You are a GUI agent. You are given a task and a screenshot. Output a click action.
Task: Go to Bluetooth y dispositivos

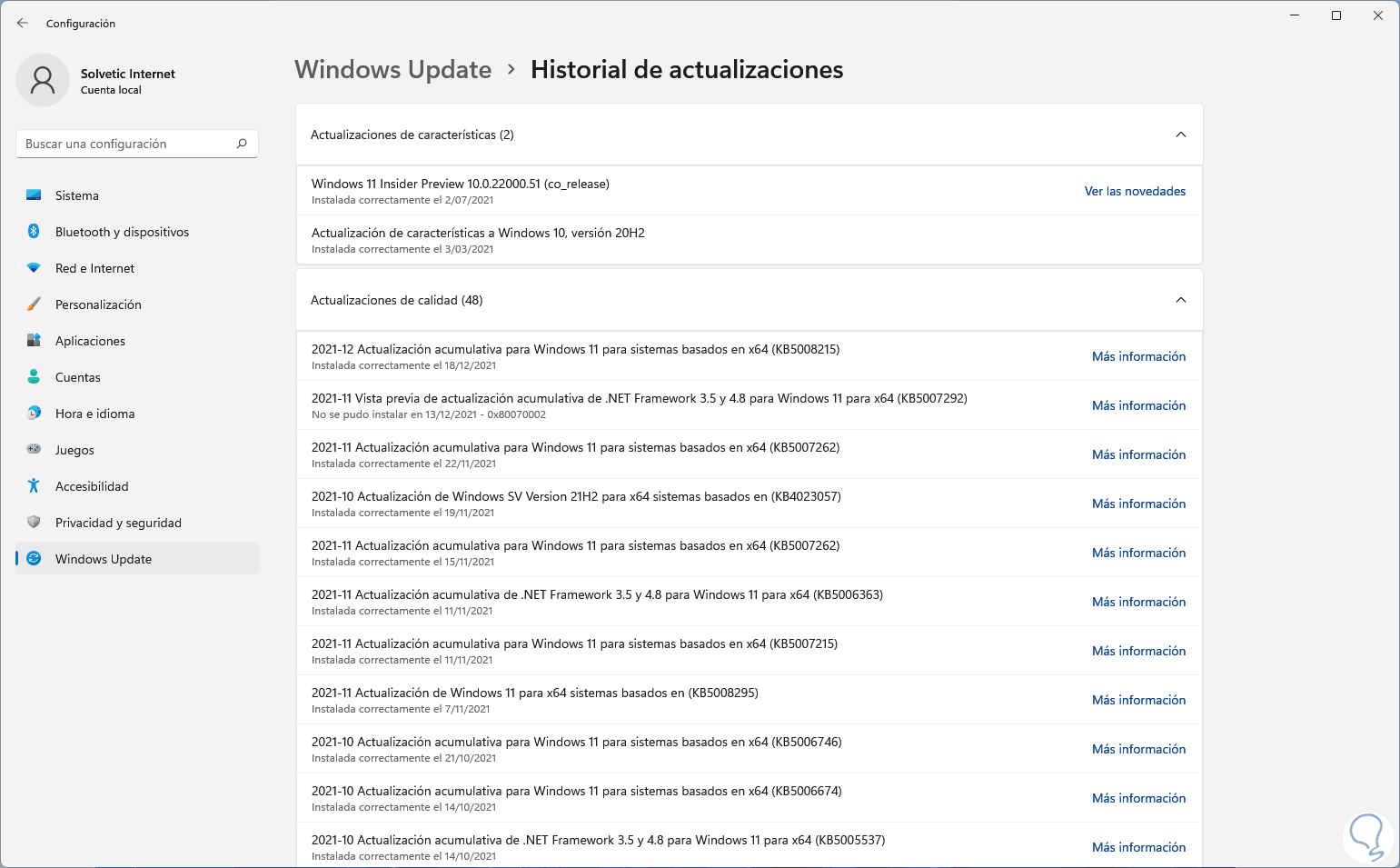(137, 232)
